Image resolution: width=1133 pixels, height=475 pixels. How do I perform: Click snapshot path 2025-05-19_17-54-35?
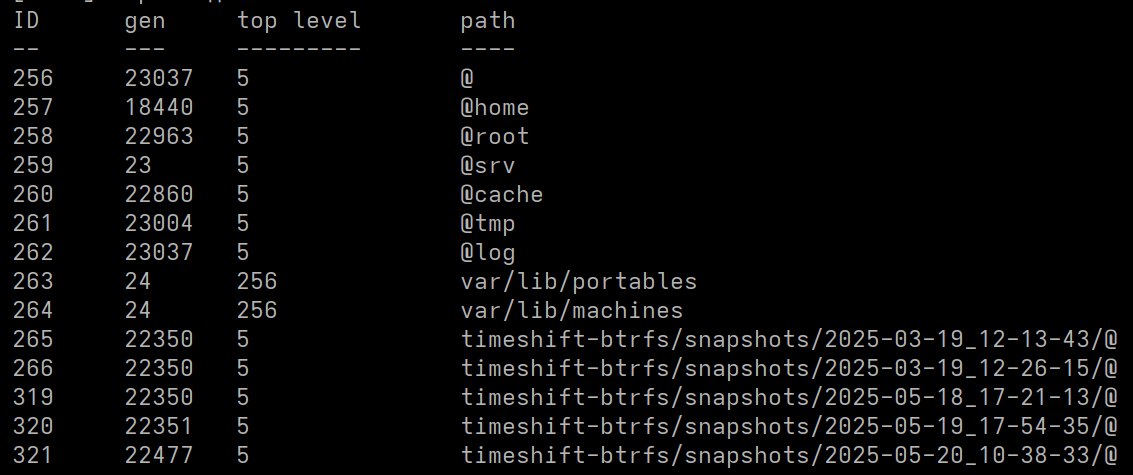(789, 426)
